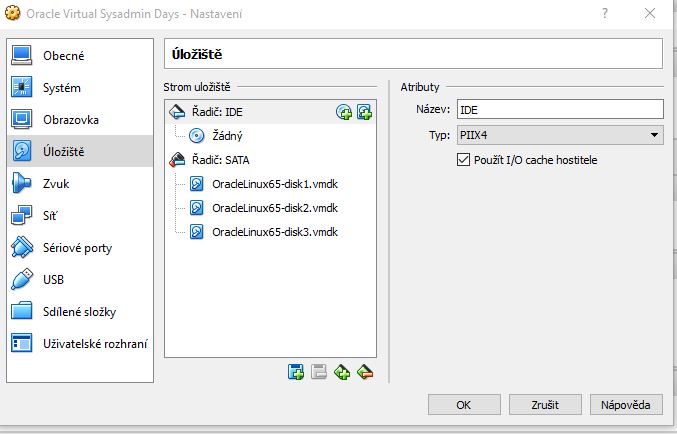Click the disk icon beside Úložiště in the sidebar
677x434 pixels.
(22, 151)
